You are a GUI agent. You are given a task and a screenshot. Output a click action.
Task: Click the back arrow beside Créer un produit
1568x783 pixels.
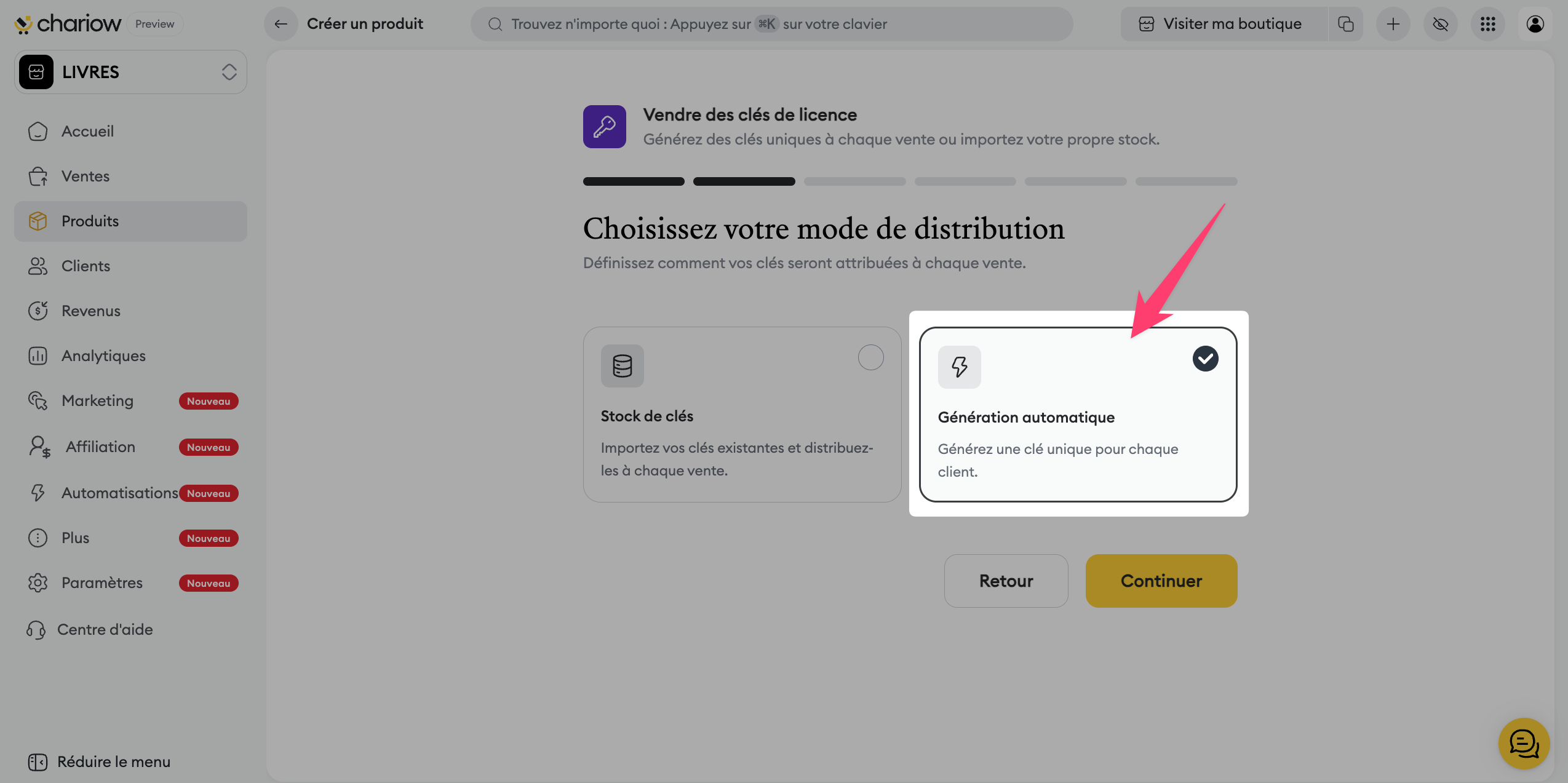coord(281,24)
